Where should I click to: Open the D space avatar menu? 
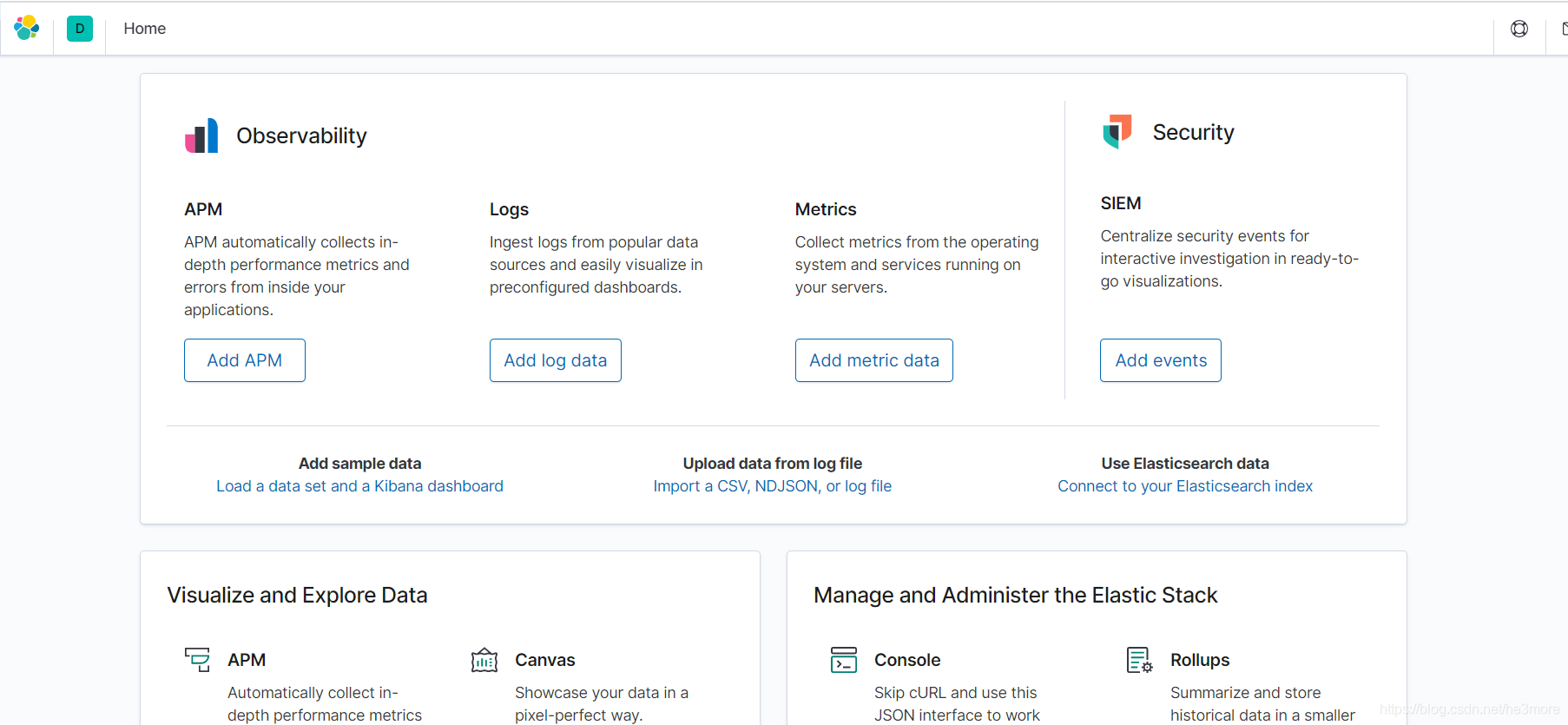pyautogui.click(x=80, y=29)
